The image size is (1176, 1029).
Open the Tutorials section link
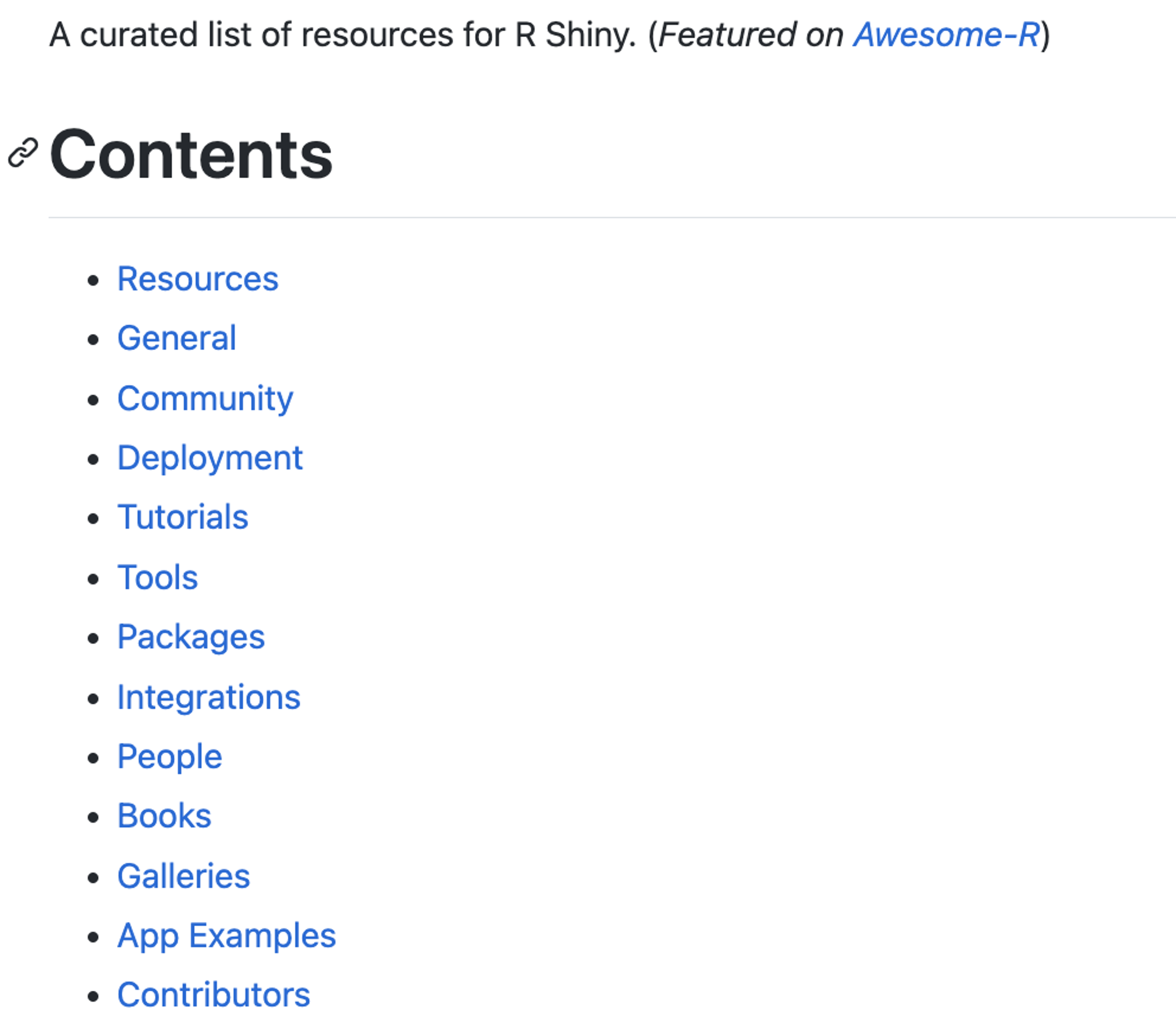point(183,517)
